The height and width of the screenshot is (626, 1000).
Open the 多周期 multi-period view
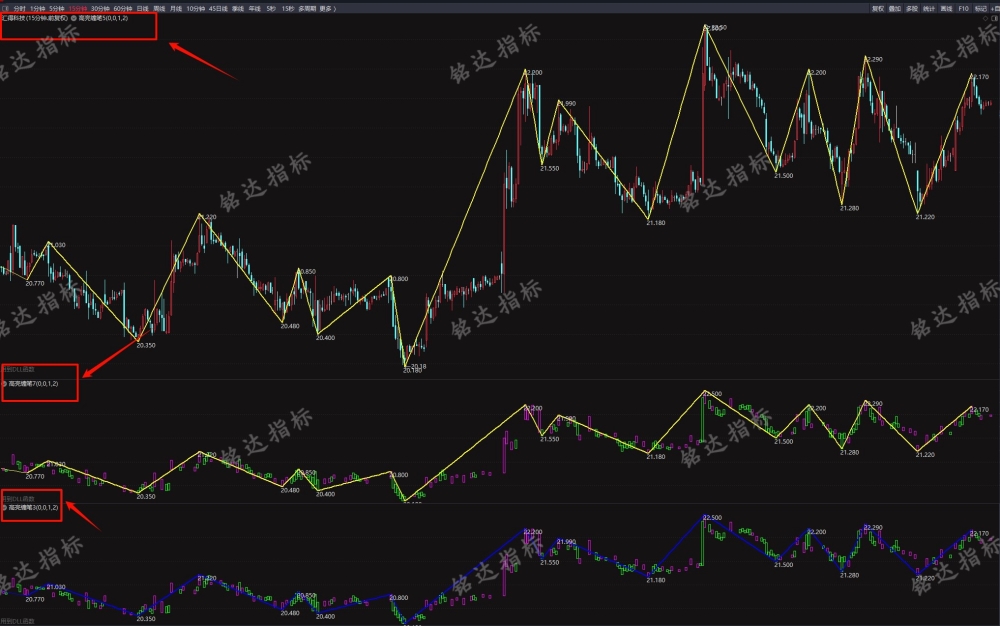click(x=307, y=9)
